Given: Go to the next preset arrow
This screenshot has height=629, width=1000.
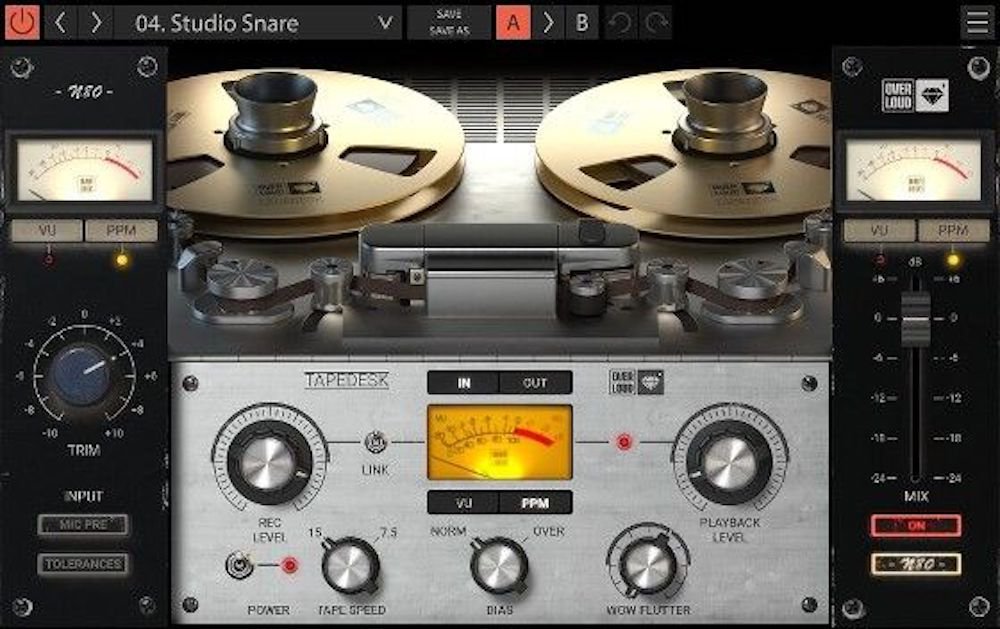Looking at the screenshot, I should tap(96, 22).
